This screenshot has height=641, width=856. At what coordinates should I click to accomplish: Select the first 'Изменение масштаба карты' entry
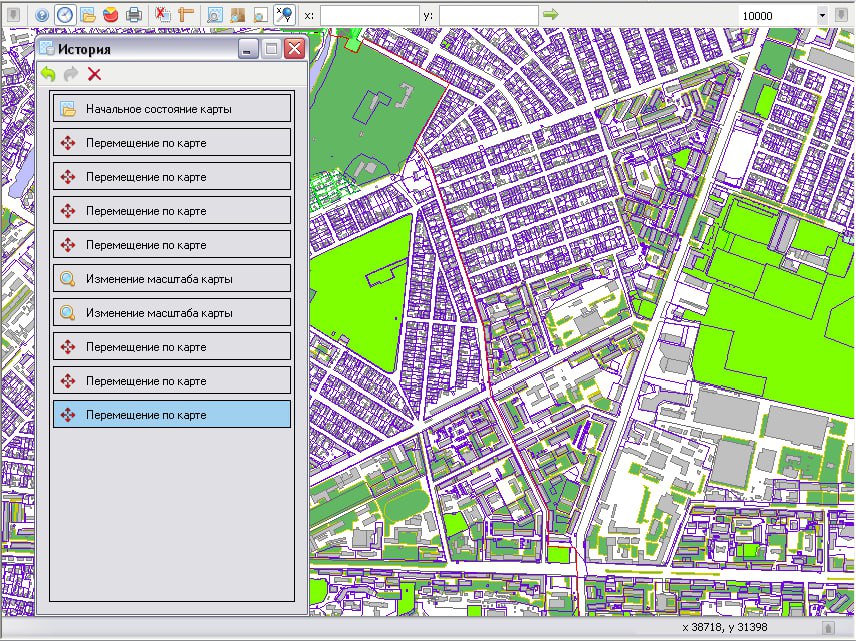point(172,279)
